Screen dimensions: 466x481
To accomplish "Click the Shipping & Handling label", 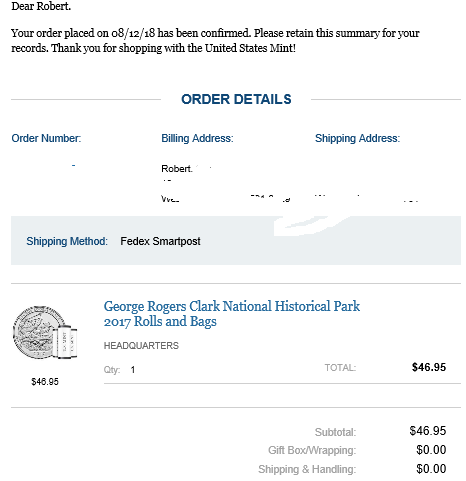I will 307,469.
